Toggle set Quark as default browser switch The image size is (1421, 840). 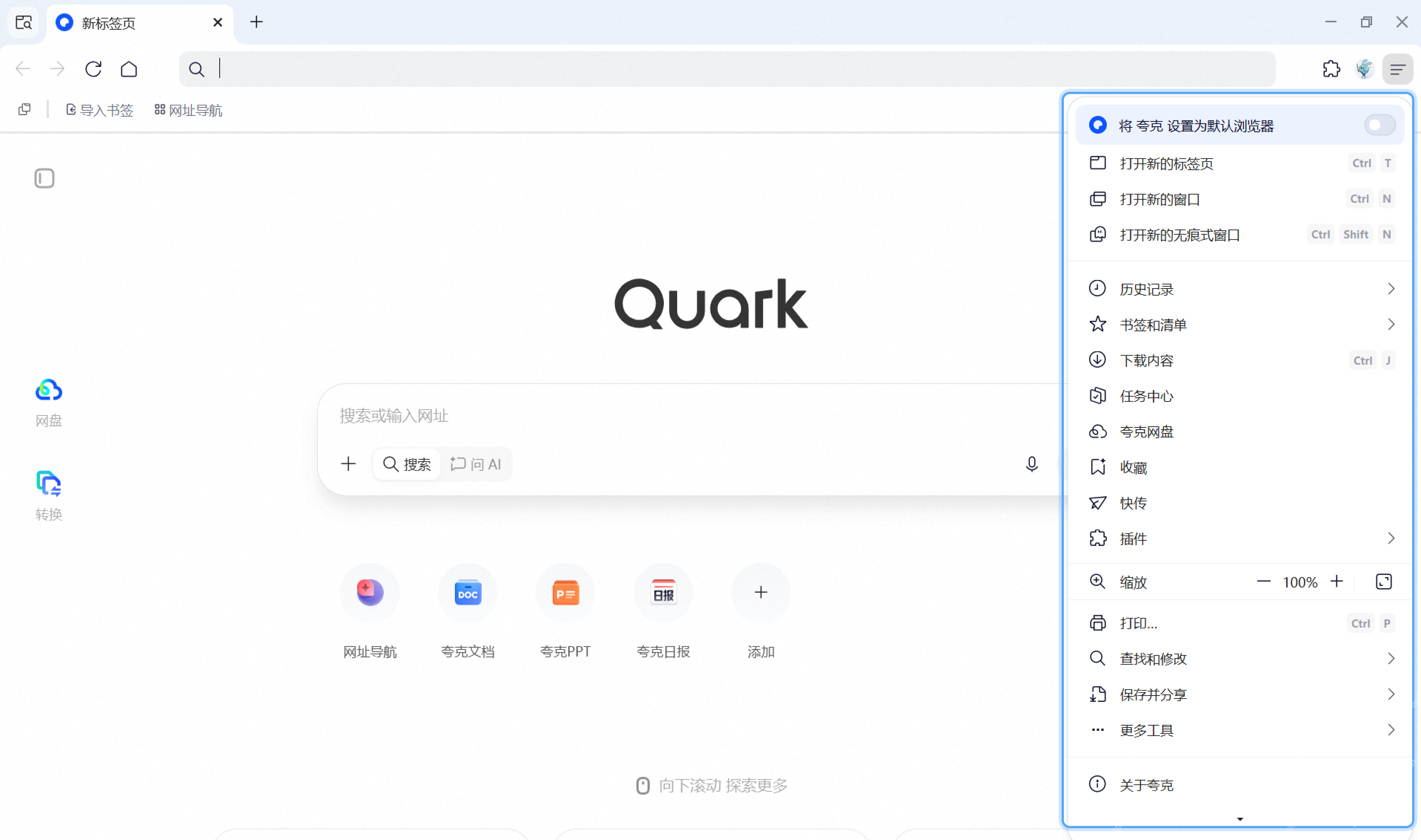1379,125
